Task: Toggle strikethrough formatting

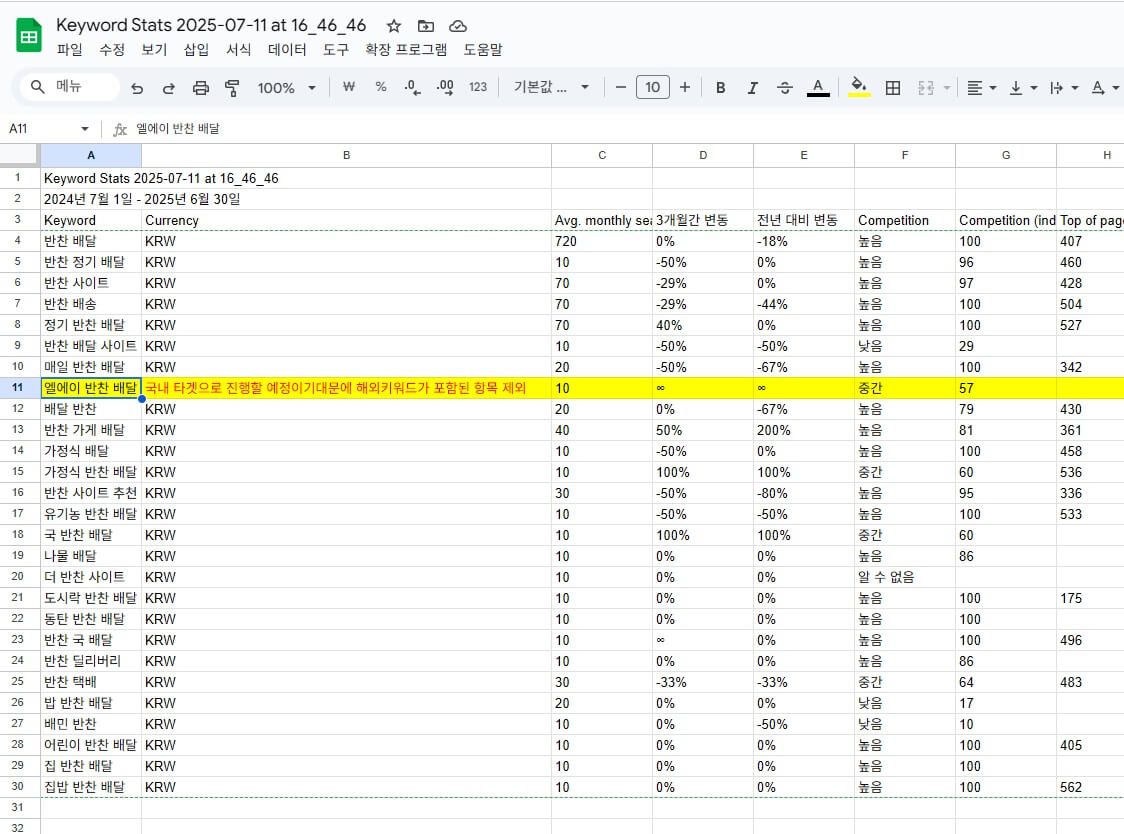Action: point(784,87)
